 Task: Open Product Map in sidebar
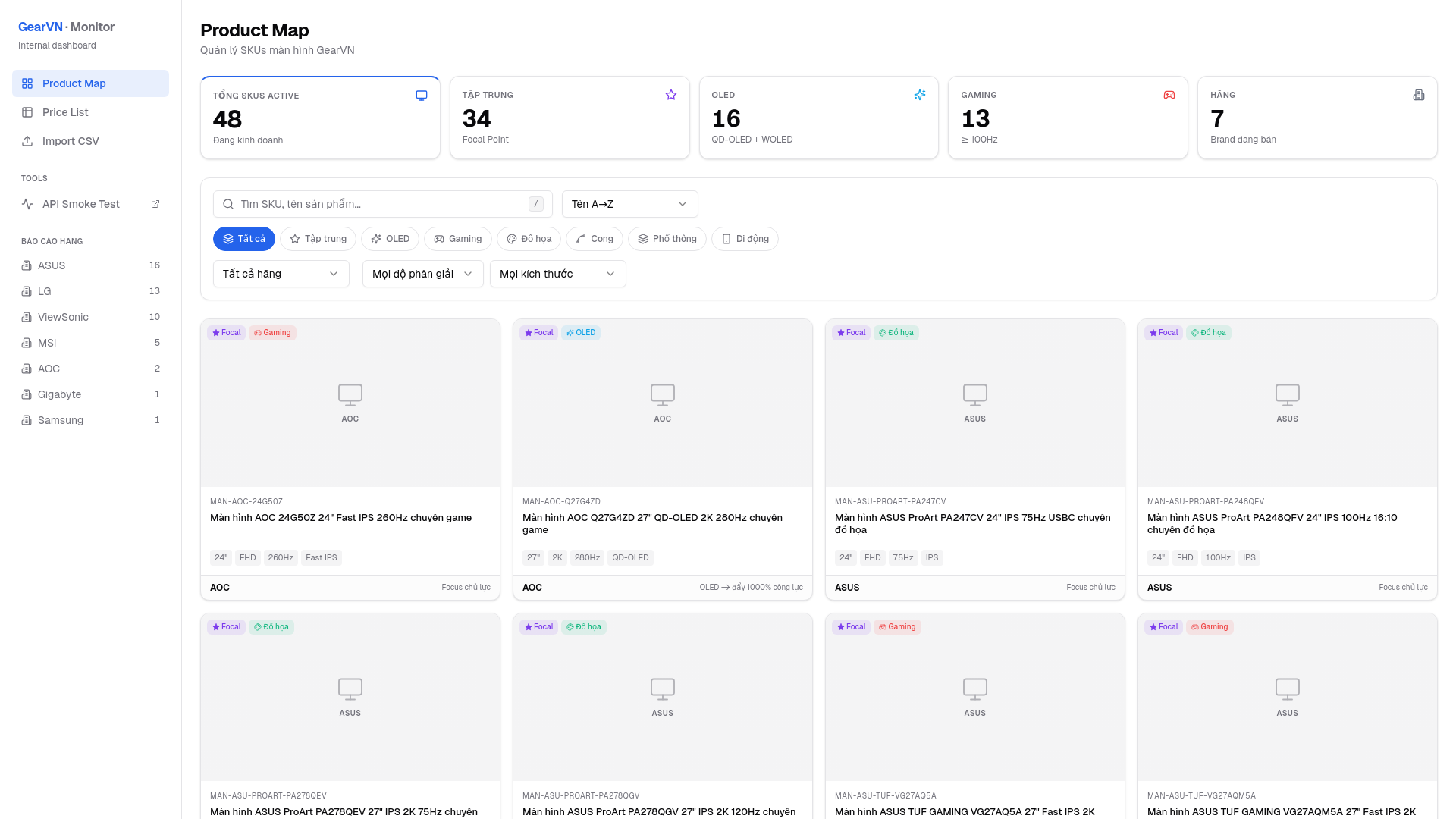pyautogui.click(x=90, y=83)
